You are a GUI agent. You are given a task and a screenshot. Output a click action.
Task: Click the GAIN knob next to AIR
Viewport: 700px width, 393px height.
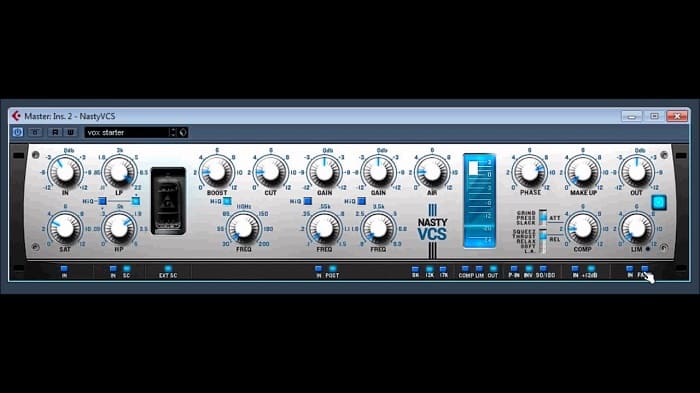tap(378, 172)
